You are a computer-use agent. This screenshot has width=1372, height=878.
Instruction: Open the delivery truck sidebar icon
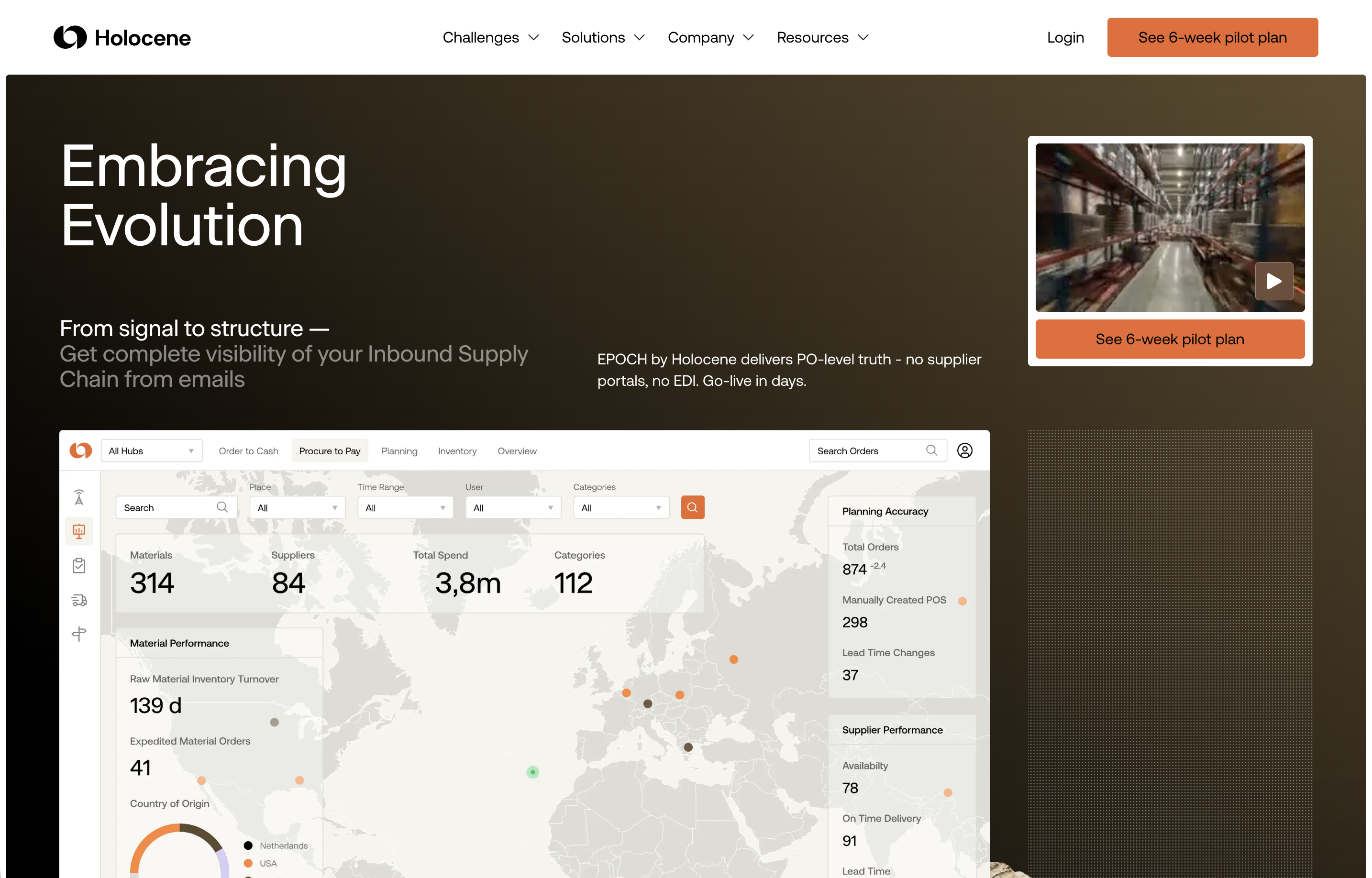pos(79,600)
